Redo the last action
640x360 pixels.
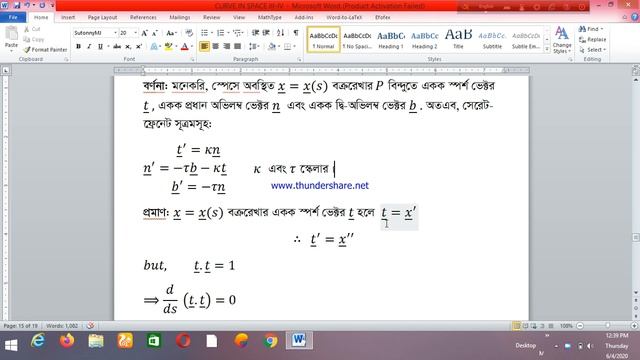[42, 5]
